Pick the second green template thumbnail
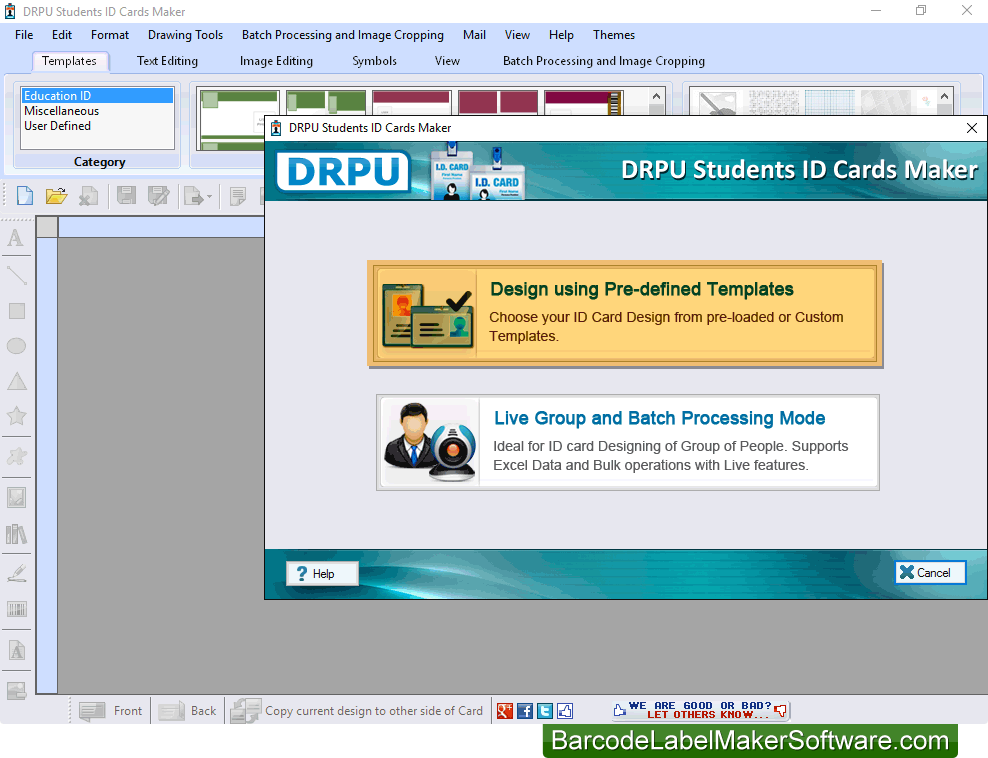988x758 pixels. pyautogui.click(x=326, y=102)
